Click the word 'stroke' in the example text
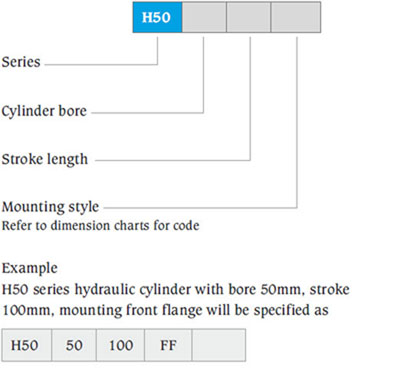Screen dimensions: 400x368 tap(330, 289)
